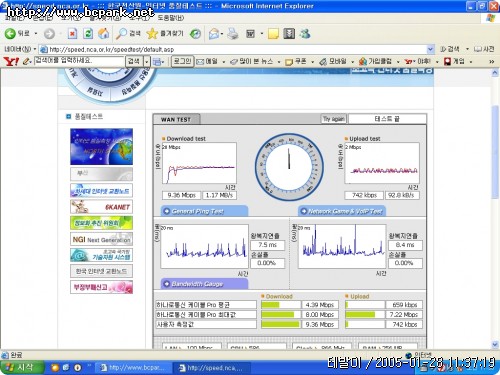The width and height of the screenshot is (500, 375).
Task: Open the 쿠폰 toolbar button
Action: (296, 61)
